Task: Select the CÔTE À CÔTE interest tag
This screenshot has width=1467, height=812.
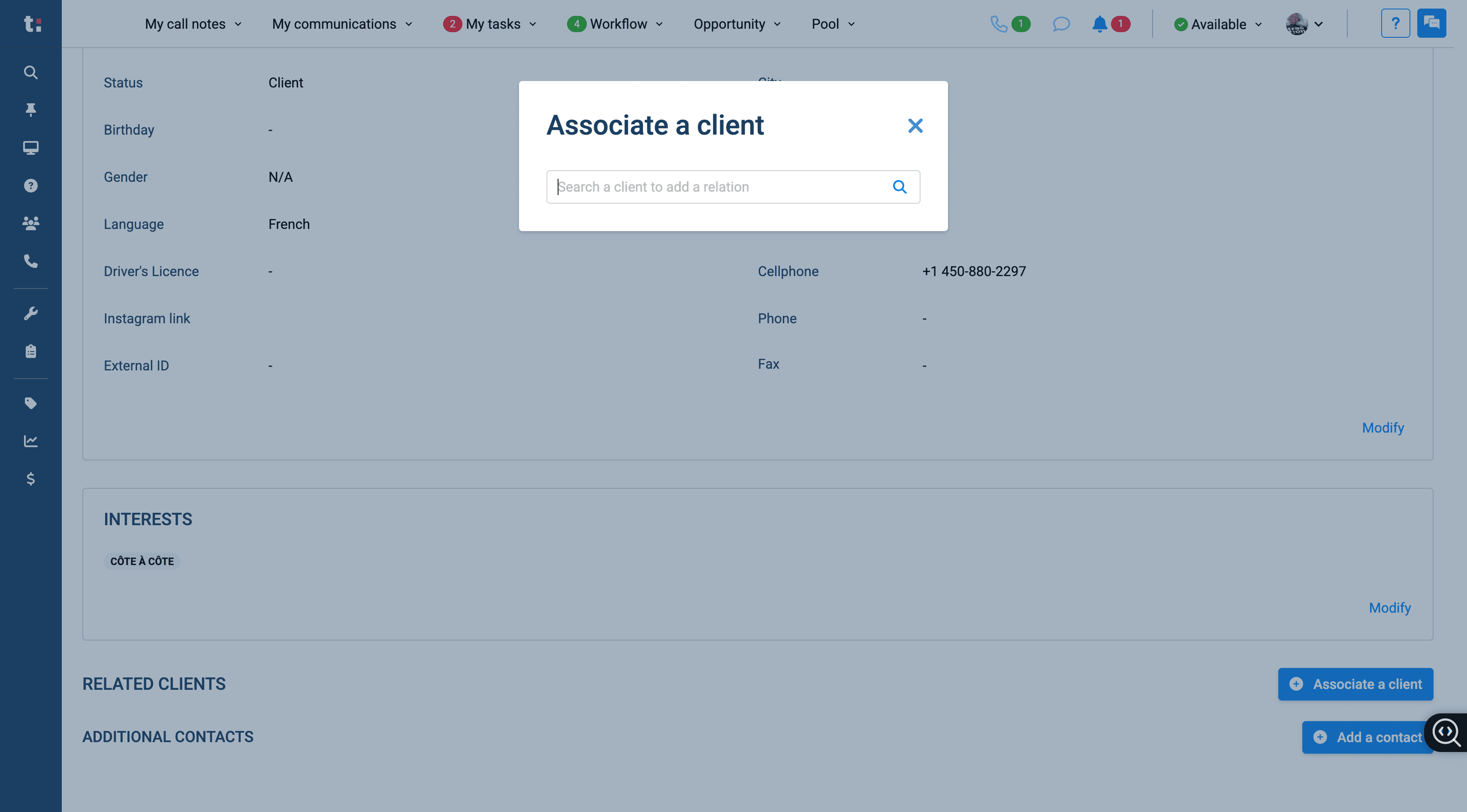Action: 142,561
